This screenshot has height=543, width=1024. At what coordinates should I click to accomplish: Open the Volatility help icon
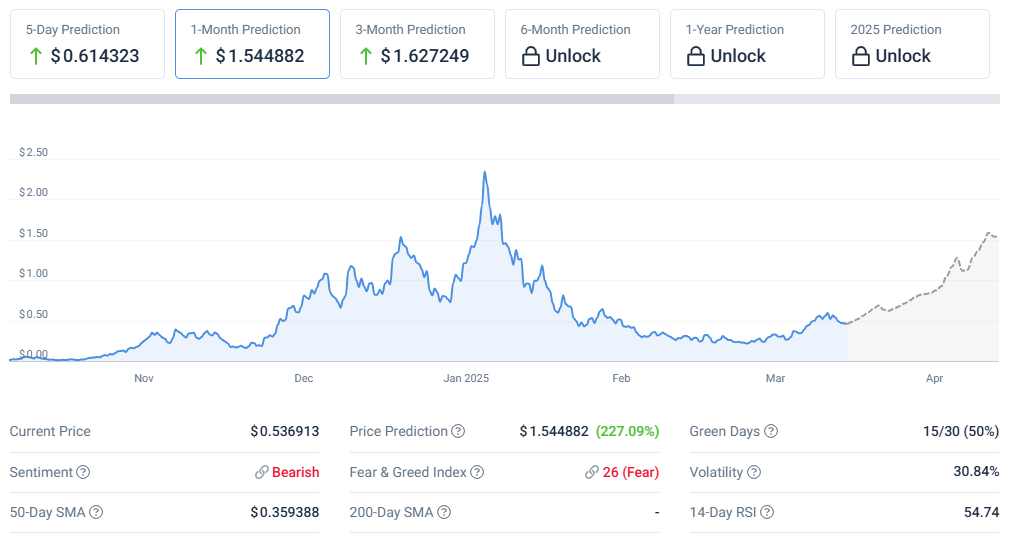click(x=754, y=472)
